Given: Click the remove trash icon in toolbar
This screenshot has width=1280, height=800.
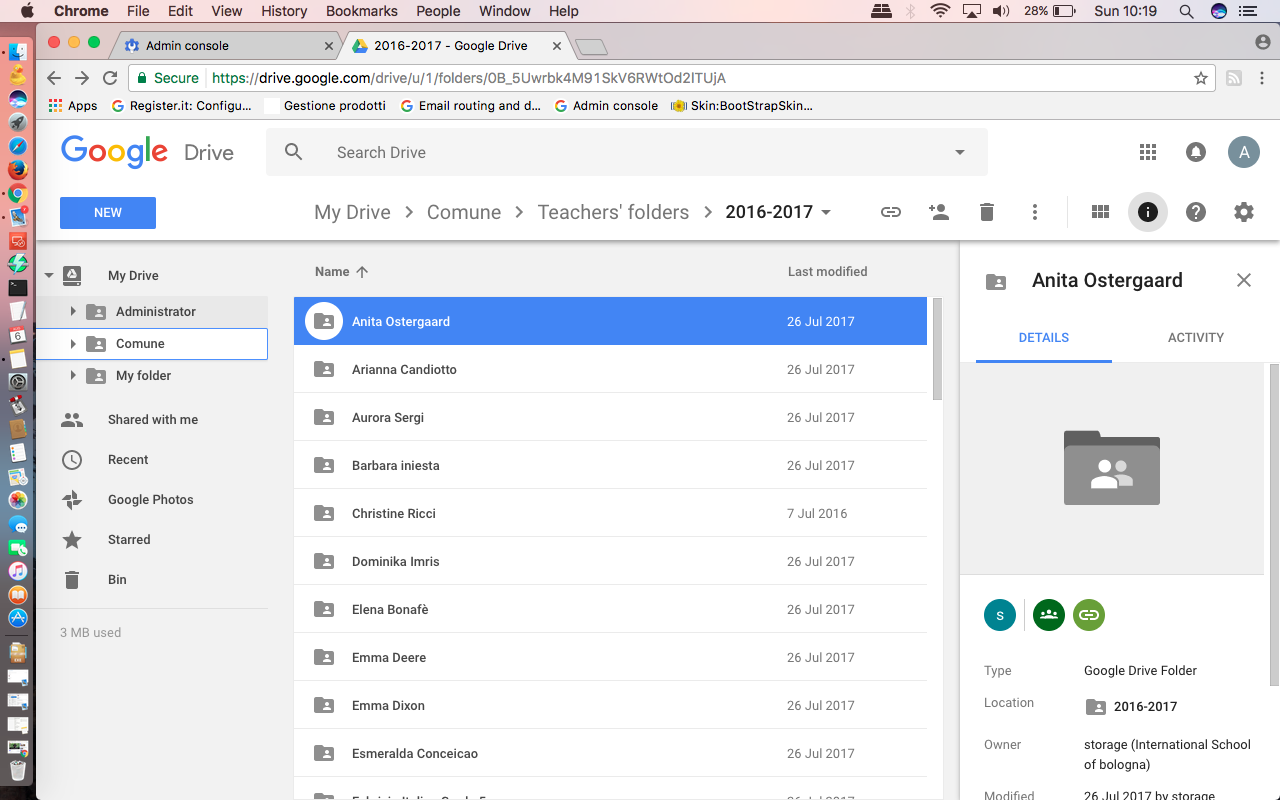Looking at the screenshot, I should (x=987, y=212).
